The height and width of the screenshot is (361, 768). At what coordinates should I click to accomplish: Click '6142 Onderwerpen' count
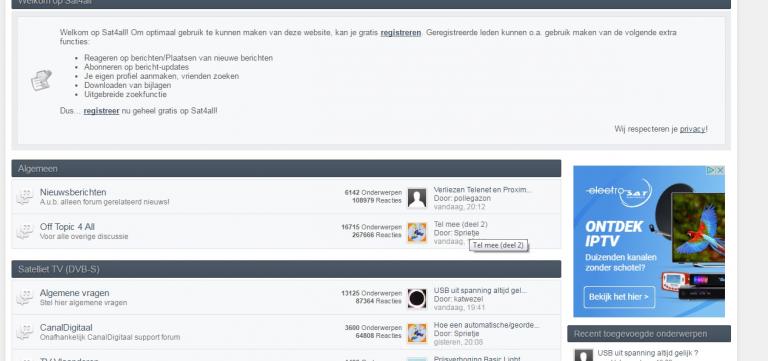coord(373,193)
